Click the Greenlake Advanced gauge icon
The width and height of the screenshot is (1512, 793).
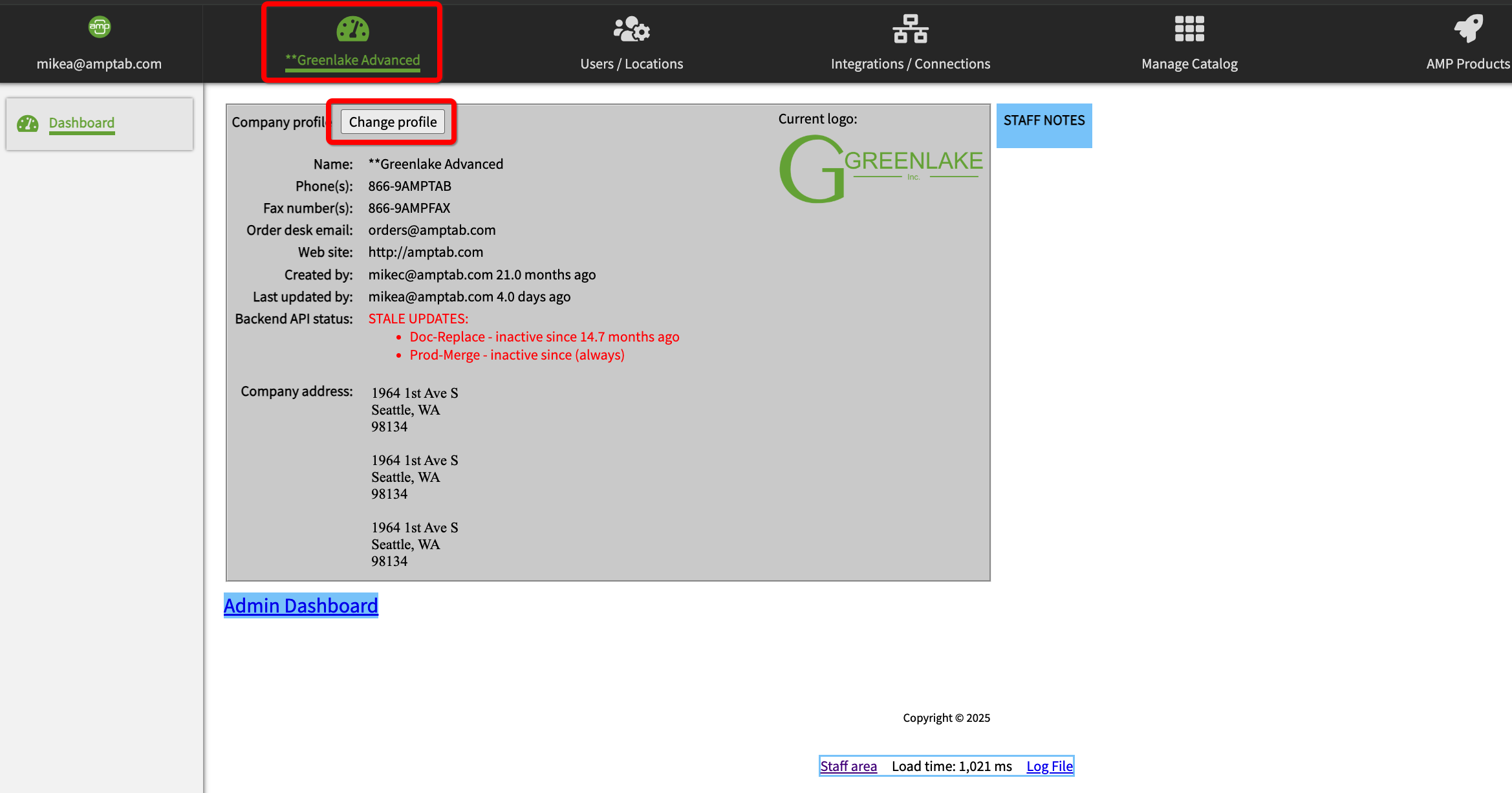point(352,29)
